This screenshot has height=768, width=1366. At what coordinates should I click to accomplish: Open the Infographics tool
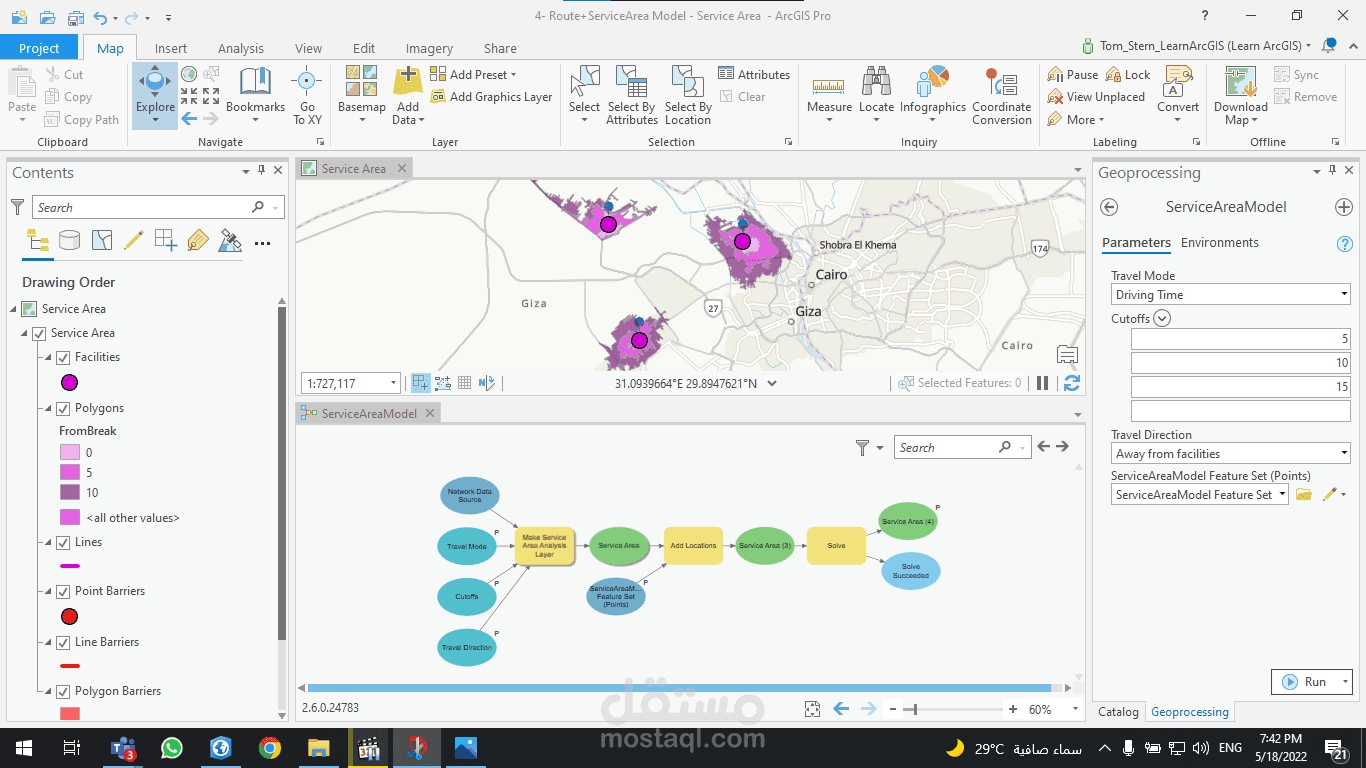pyautogui.click(x=933, y=95)
